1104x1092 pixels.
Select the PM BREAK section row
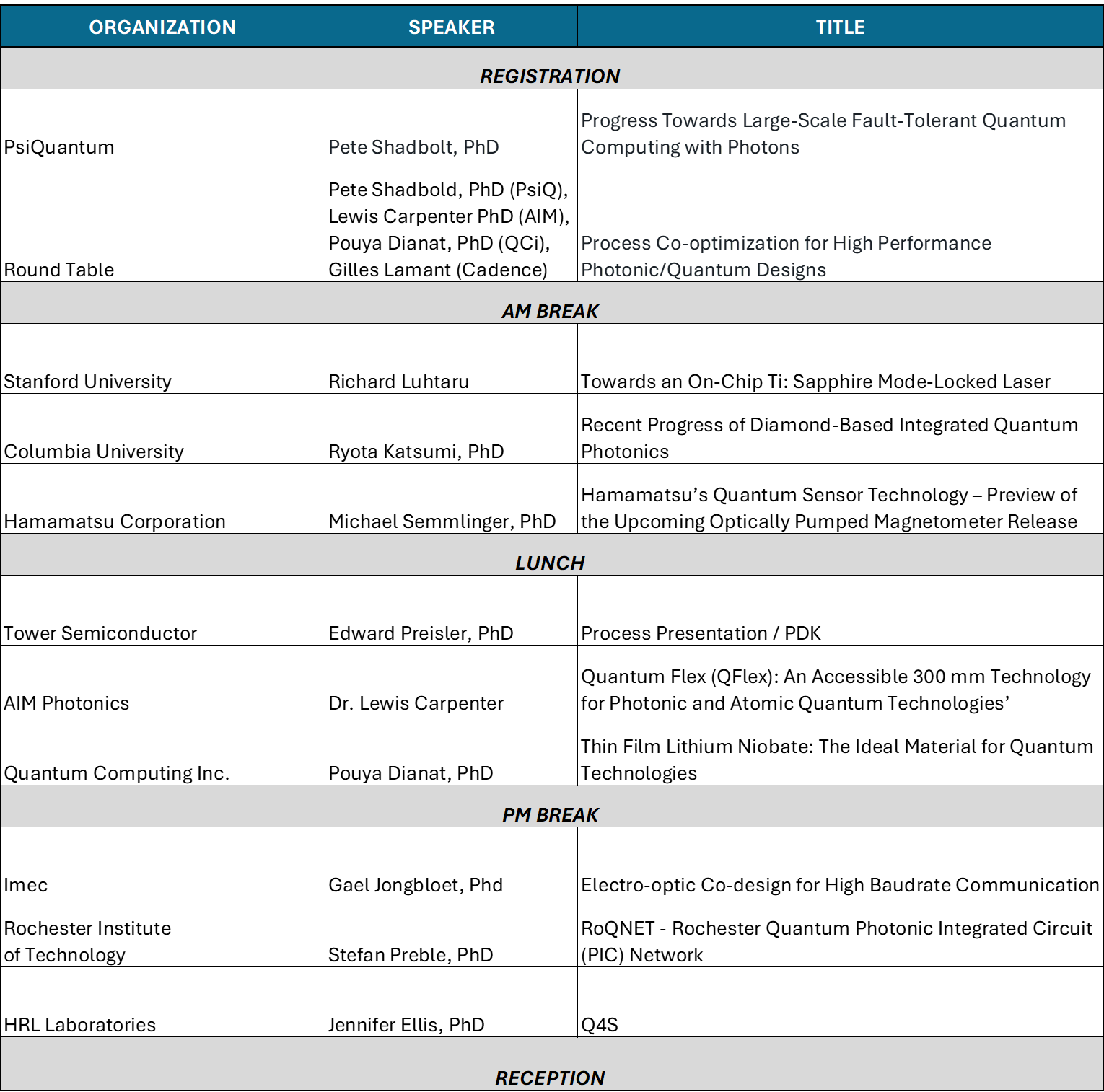point(551,806)
